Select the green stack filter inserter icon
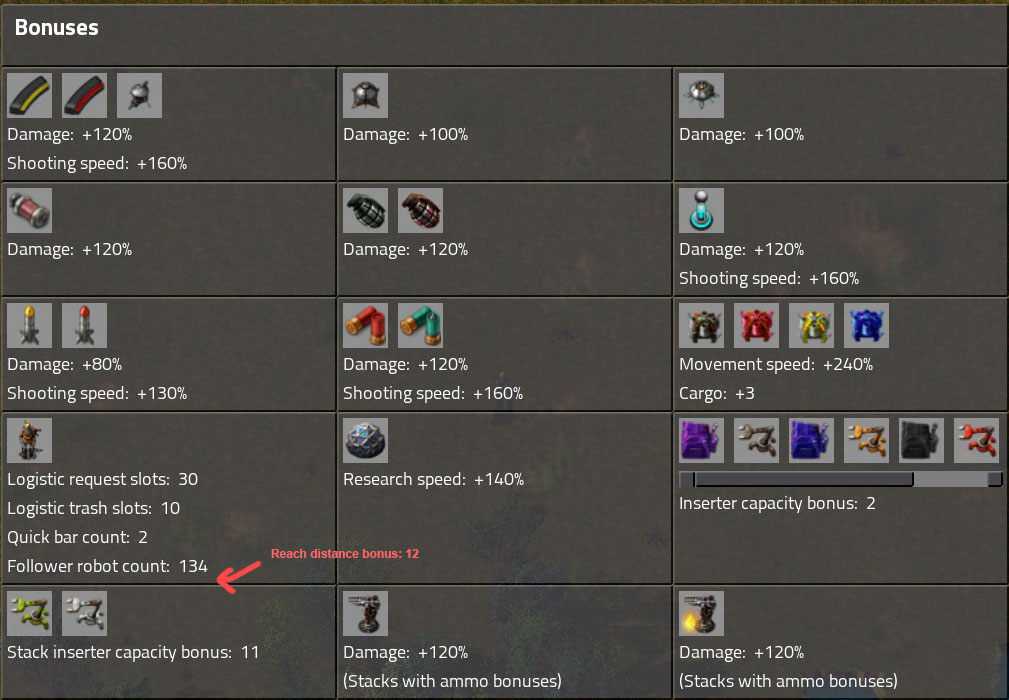This screenshot has width=1009, height=700. point(30,614)
